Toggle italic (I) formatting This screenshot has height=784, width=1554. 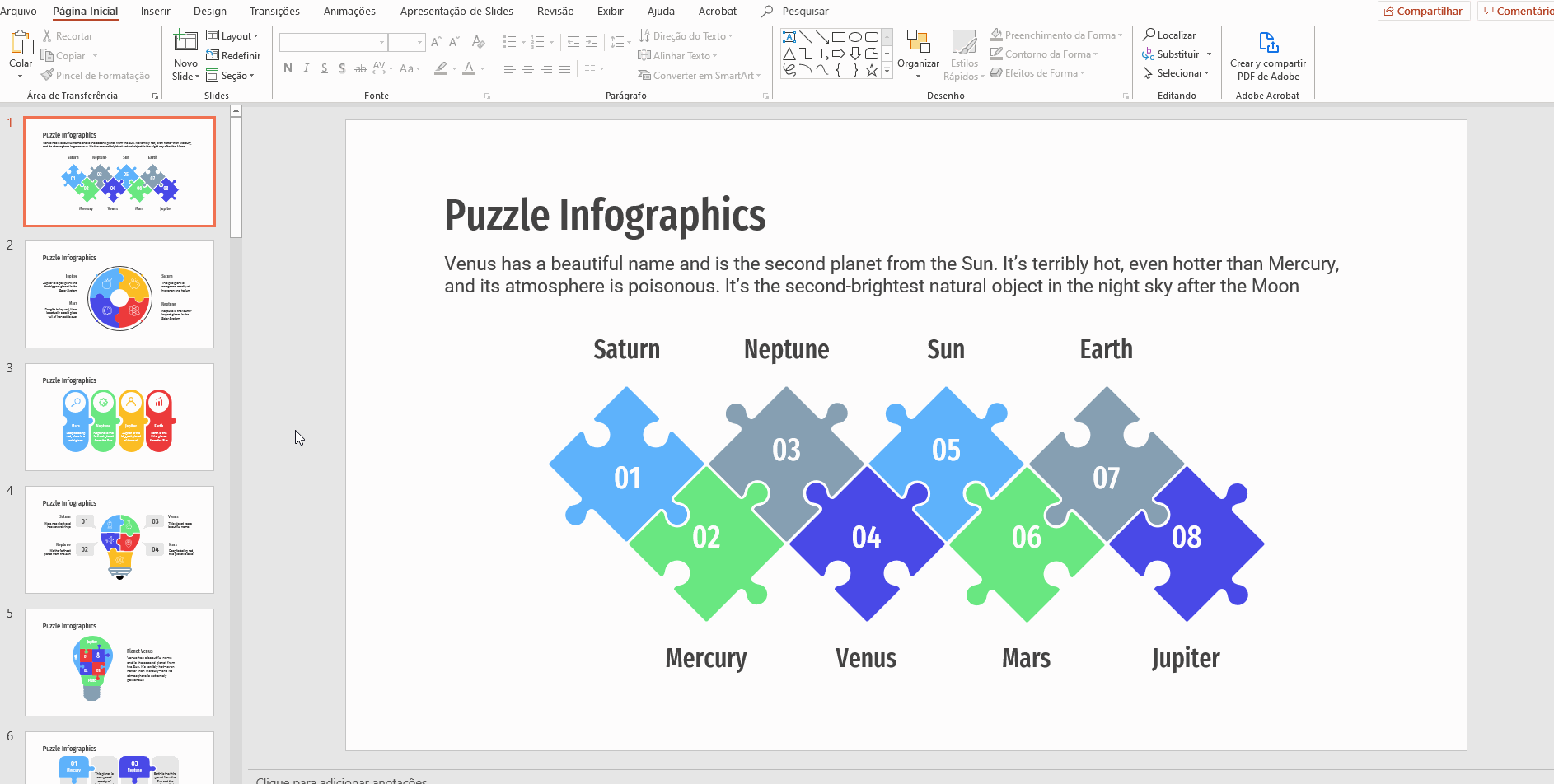[306, 68]
